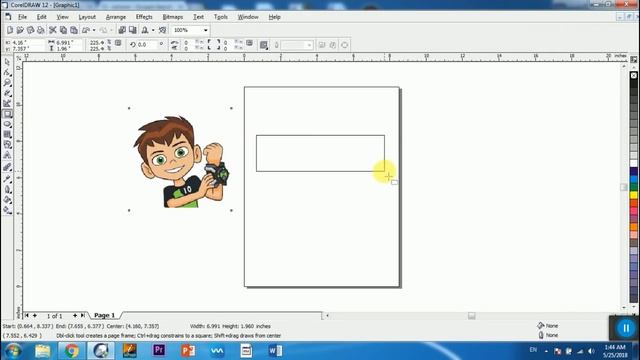Screen dimensions: 640x360
Task: Click the horizontal mirror button
Action: (174, 42)
